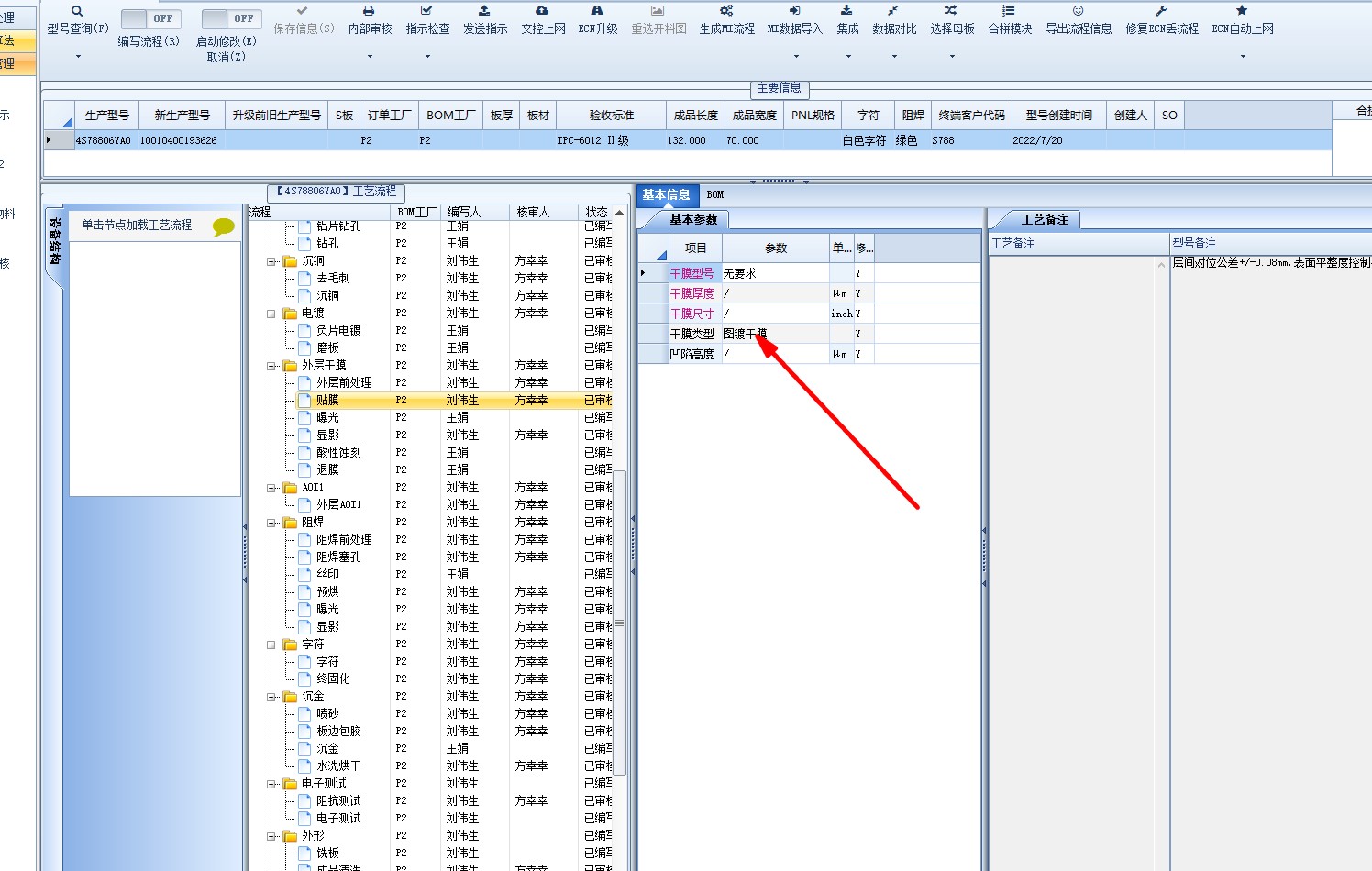
Task: Toggle the 编写流程(R) OFF switch
Action: [150, 18]
